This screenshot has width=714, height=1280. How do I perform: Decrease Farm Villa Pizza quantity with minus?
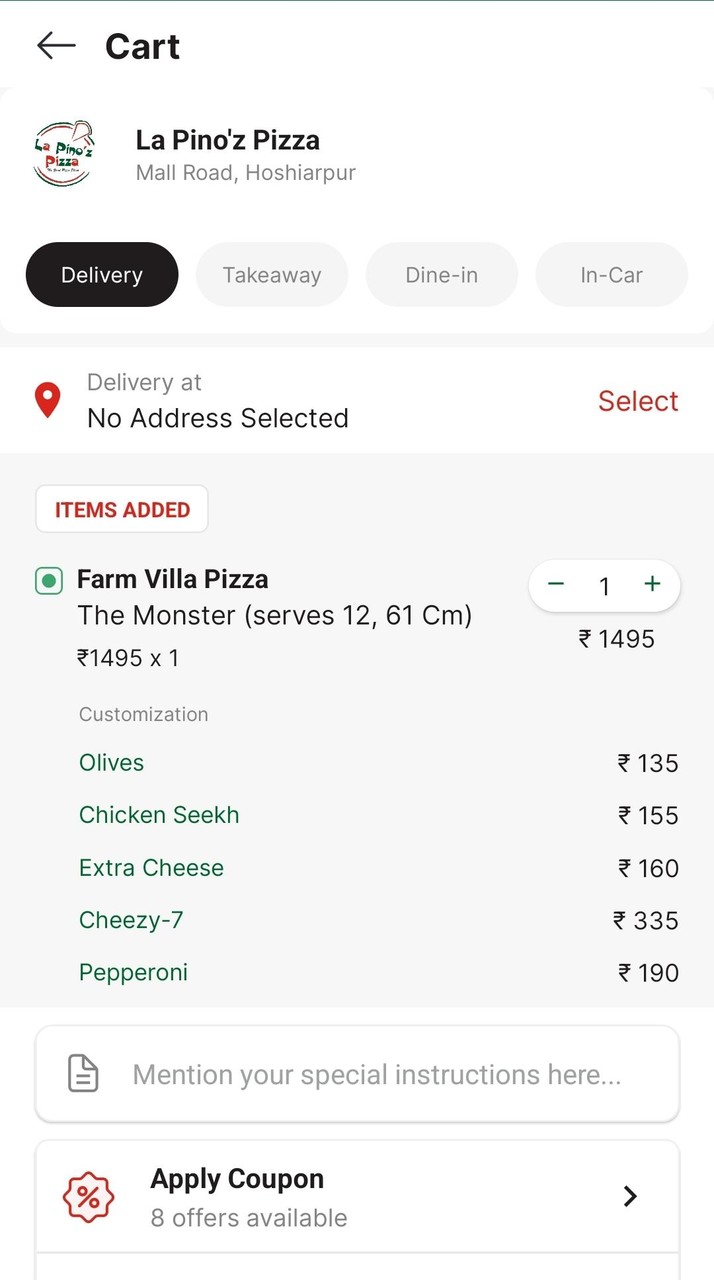point(557,585)
